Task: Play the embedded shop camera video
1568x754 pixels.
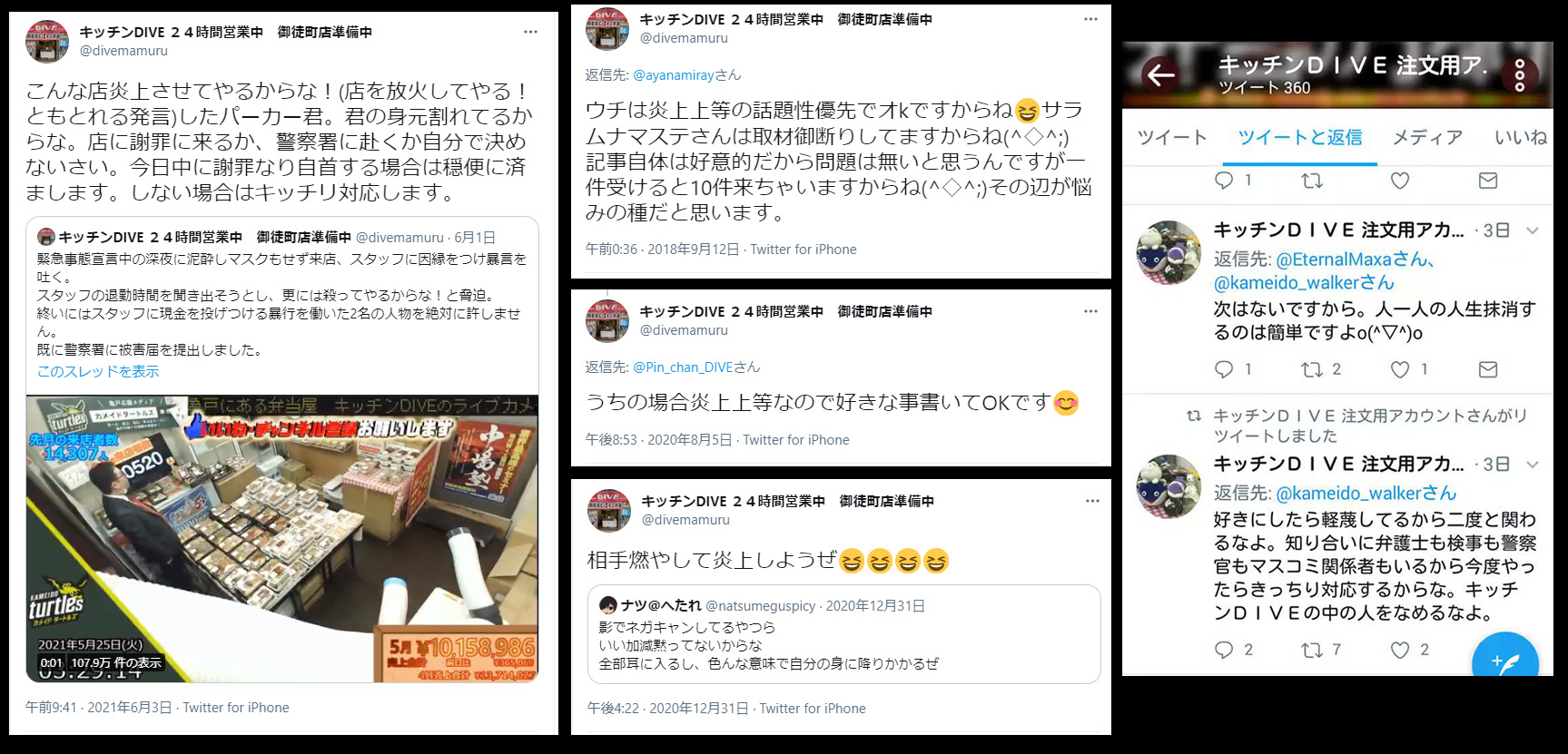Action: [281, 539]
